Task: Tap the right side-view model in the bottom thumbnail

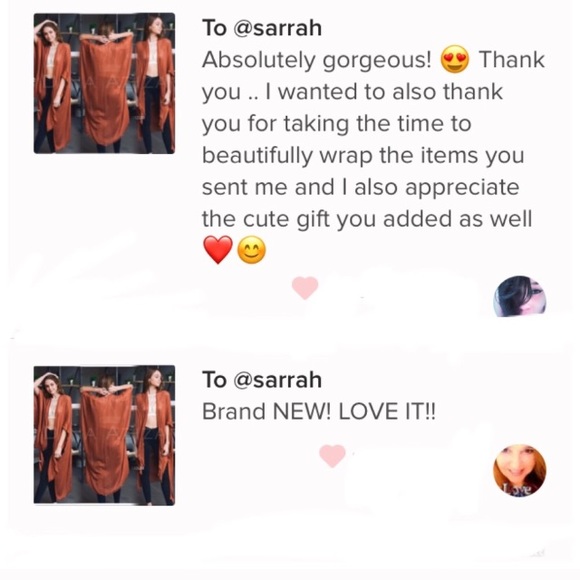Action: pos(155,435)
